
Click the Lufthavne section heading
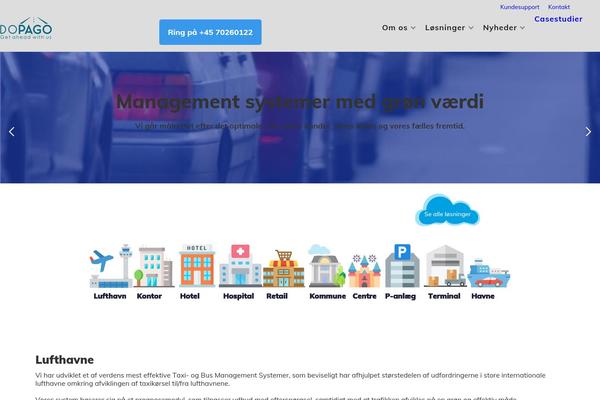[x=64, y=359]
